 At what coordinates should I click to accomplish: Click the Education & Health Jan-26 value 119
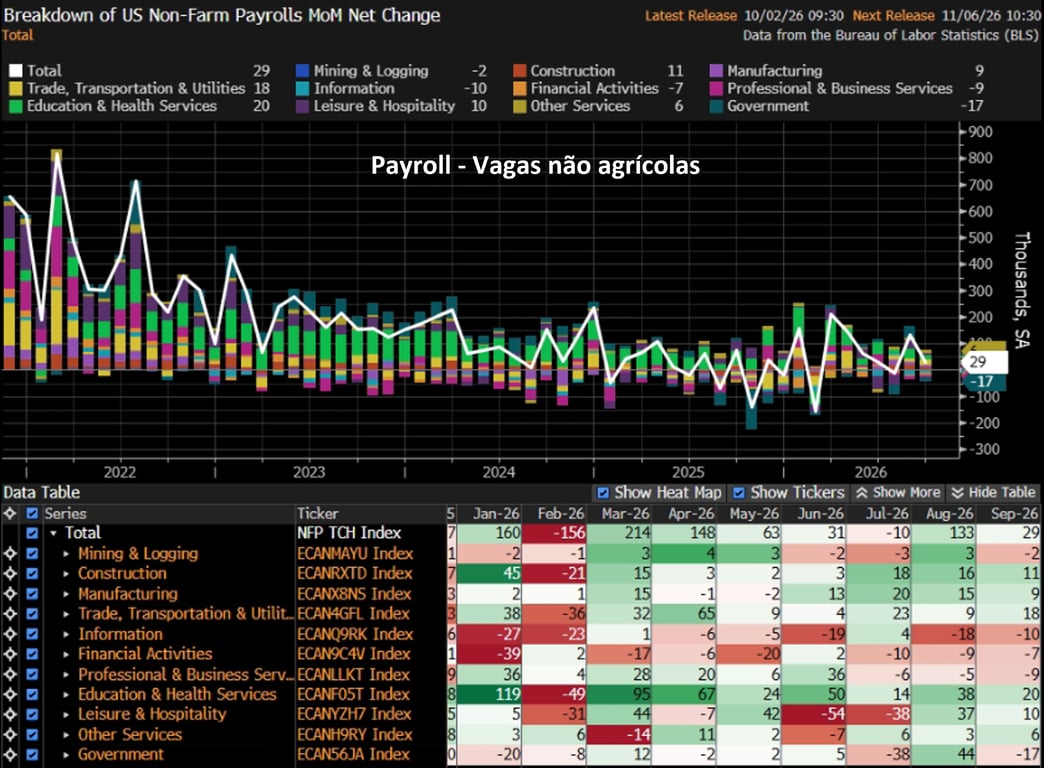point(489,694)
